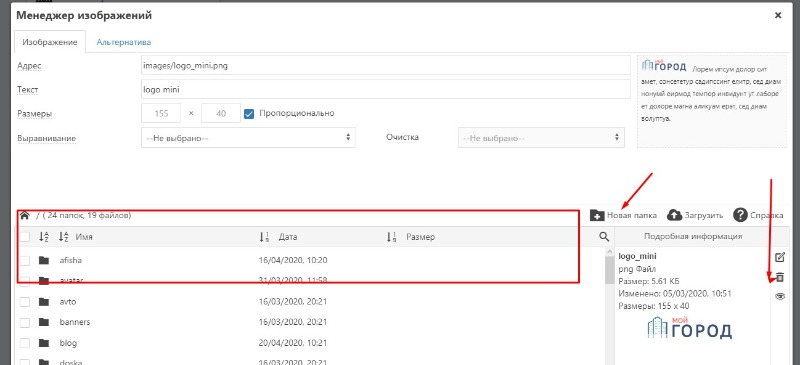
Task: Click the New folder icon (Новая папка)
Action: [597, 215]
